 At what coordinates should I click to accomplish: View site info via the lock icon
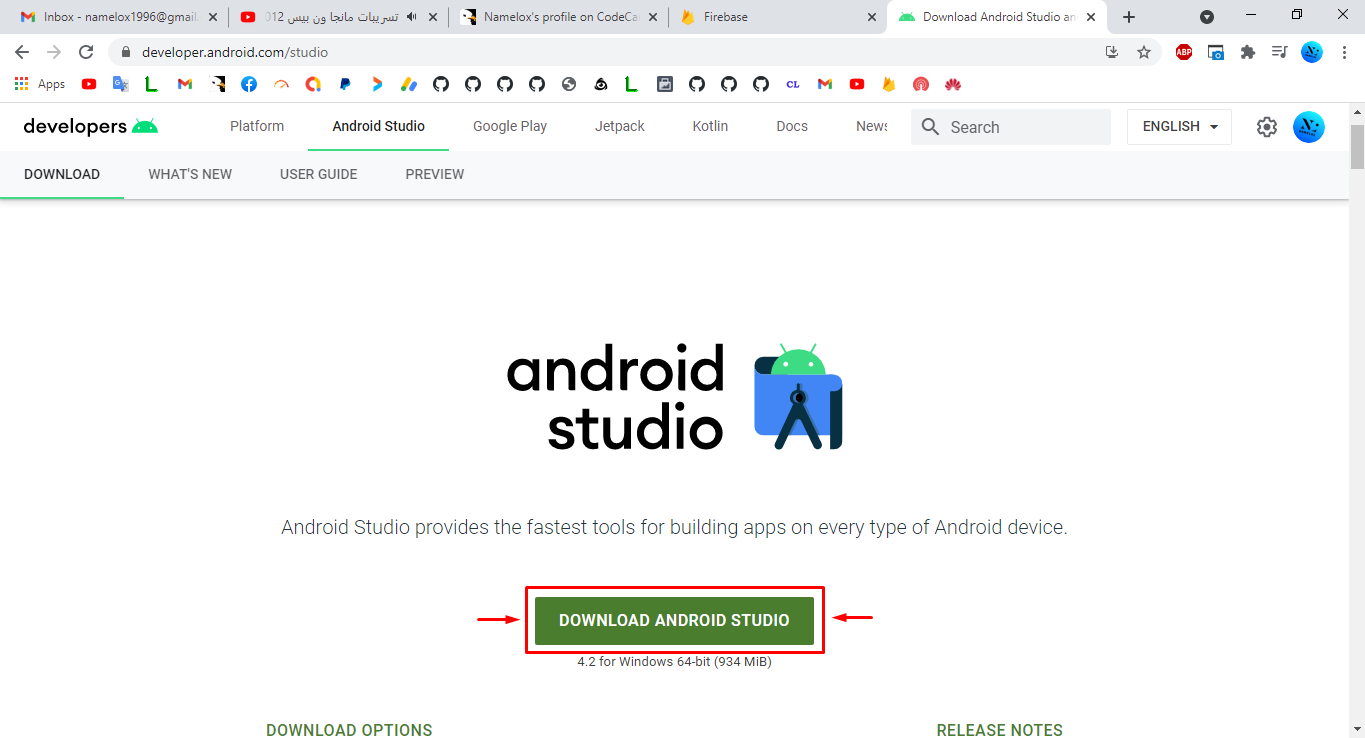tap(127, 52)
